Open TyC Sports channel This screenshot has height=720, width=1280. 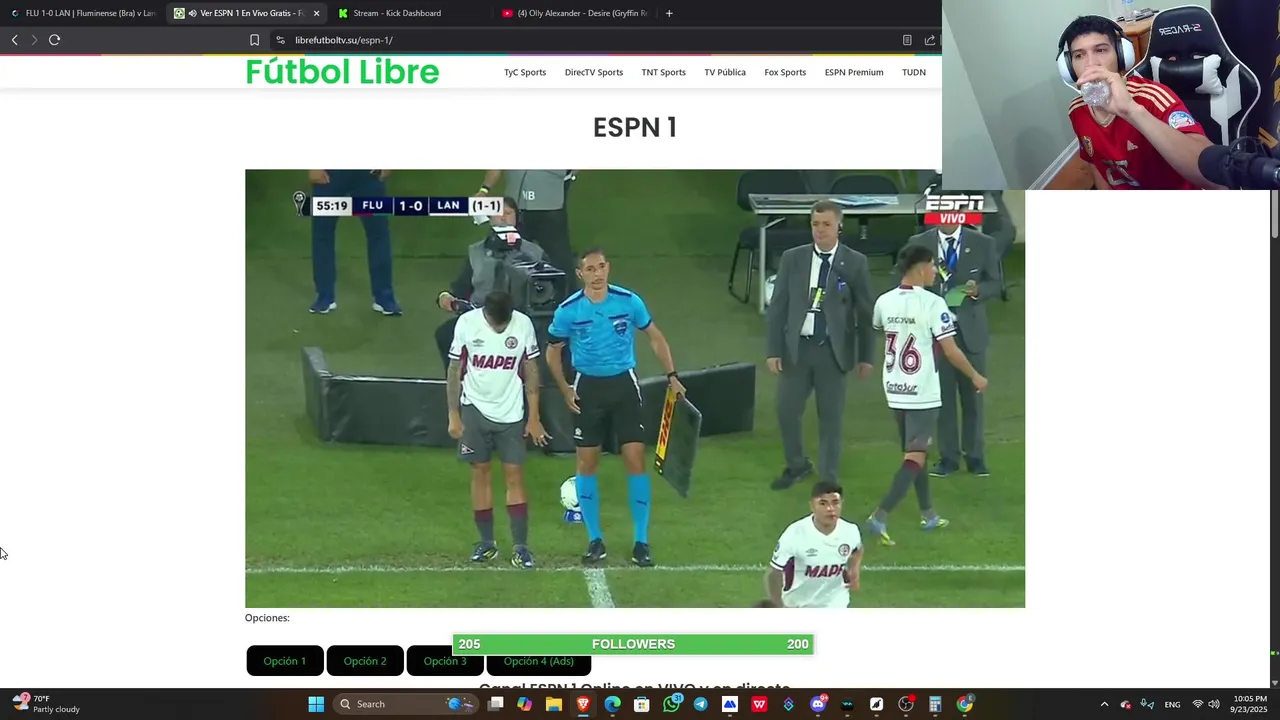click(x=525, y=72)
